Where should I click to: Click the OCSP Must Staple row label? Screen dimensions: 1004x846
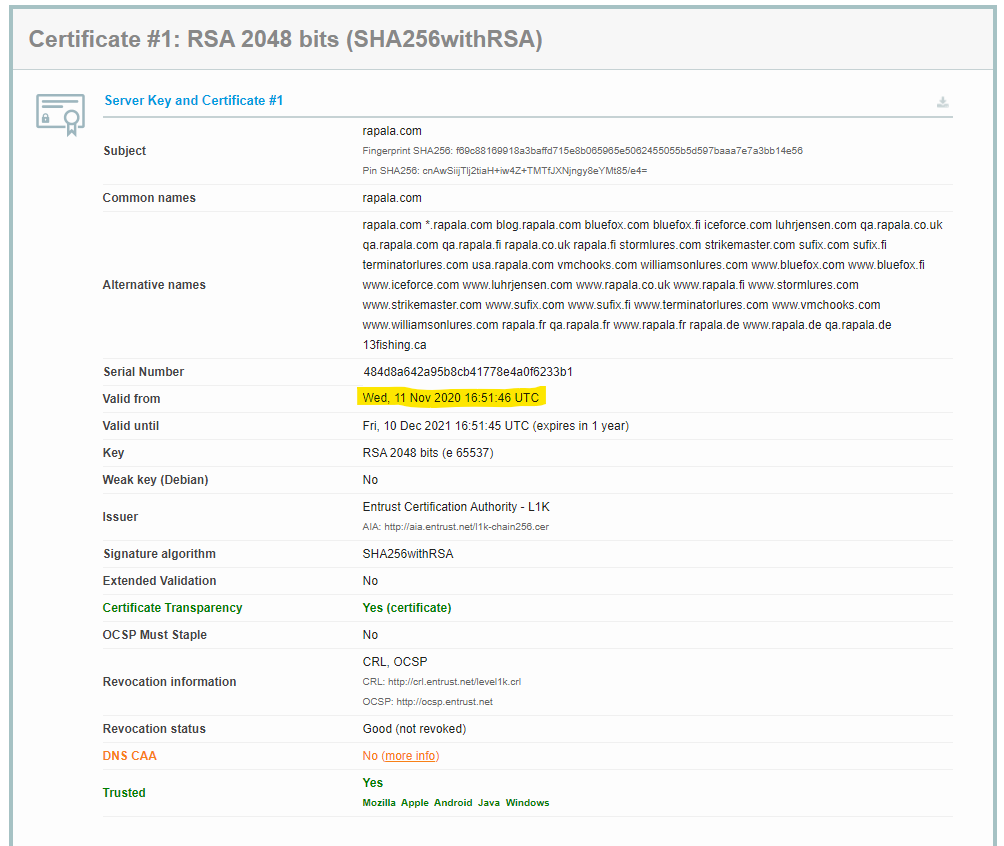155,635
